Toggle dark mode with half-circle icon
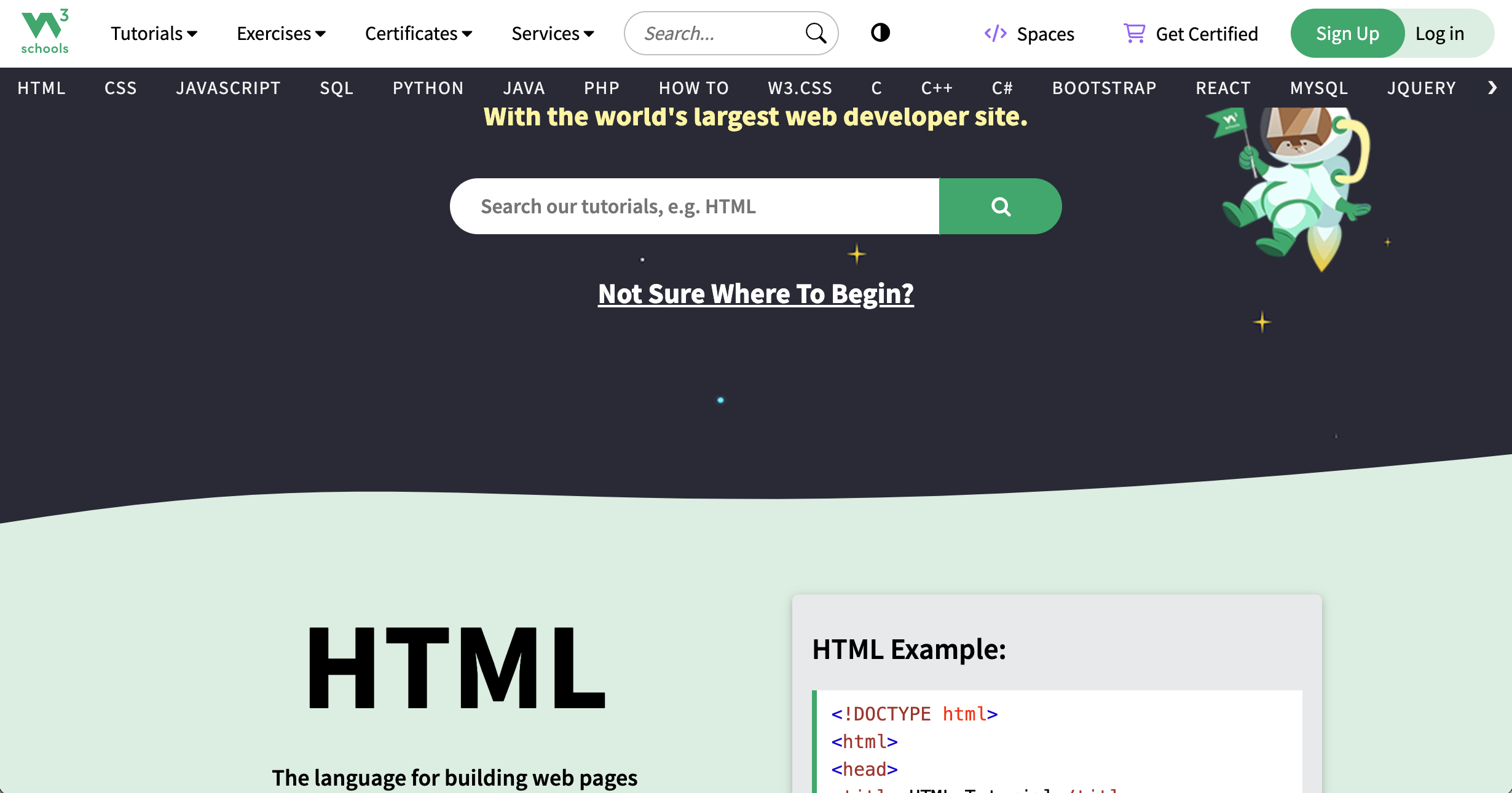This screenshot has height=793, width=1512. click(x=880, y=33)
